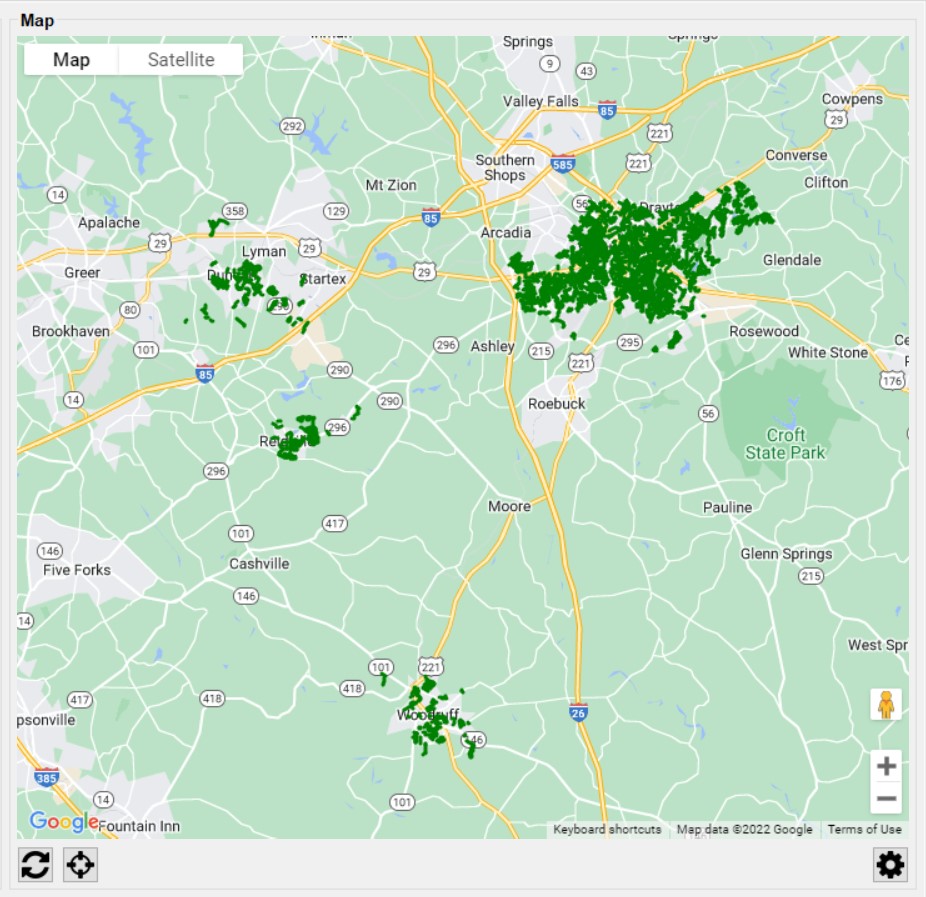Click the West Springs label
This screenshot has width=926, height=897.
pyautogui.click(x=878, y=645)
